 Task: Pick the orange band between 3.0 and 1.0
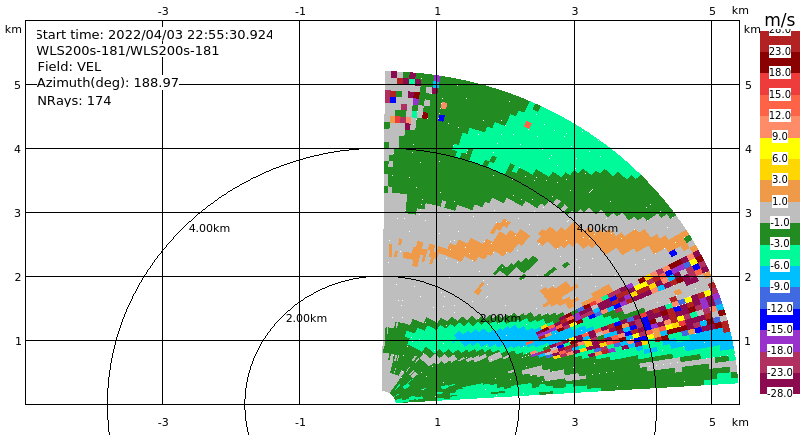(780, 190)
